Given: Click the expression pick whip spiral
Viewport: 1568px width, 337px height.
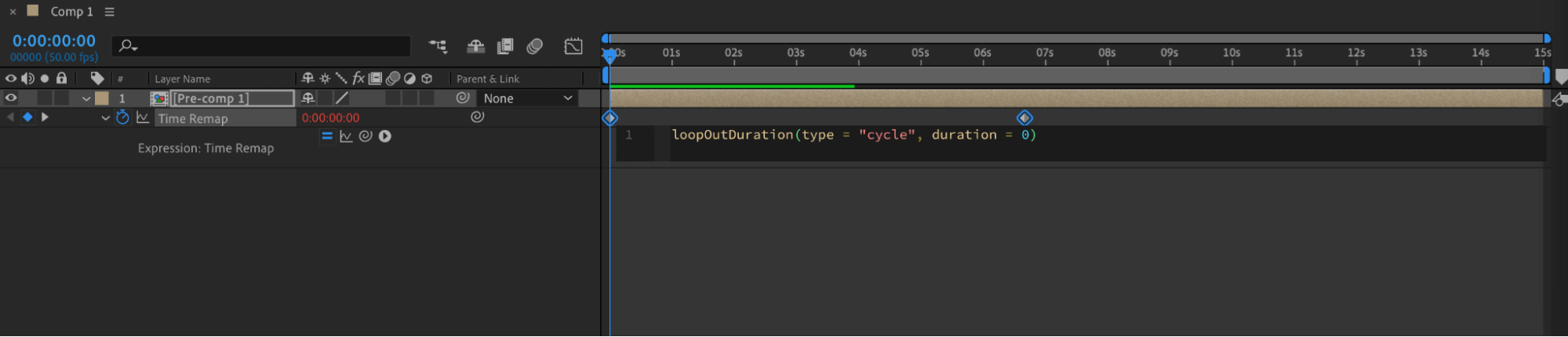Looking at the screenshot, I should click(x=366, y=136).
